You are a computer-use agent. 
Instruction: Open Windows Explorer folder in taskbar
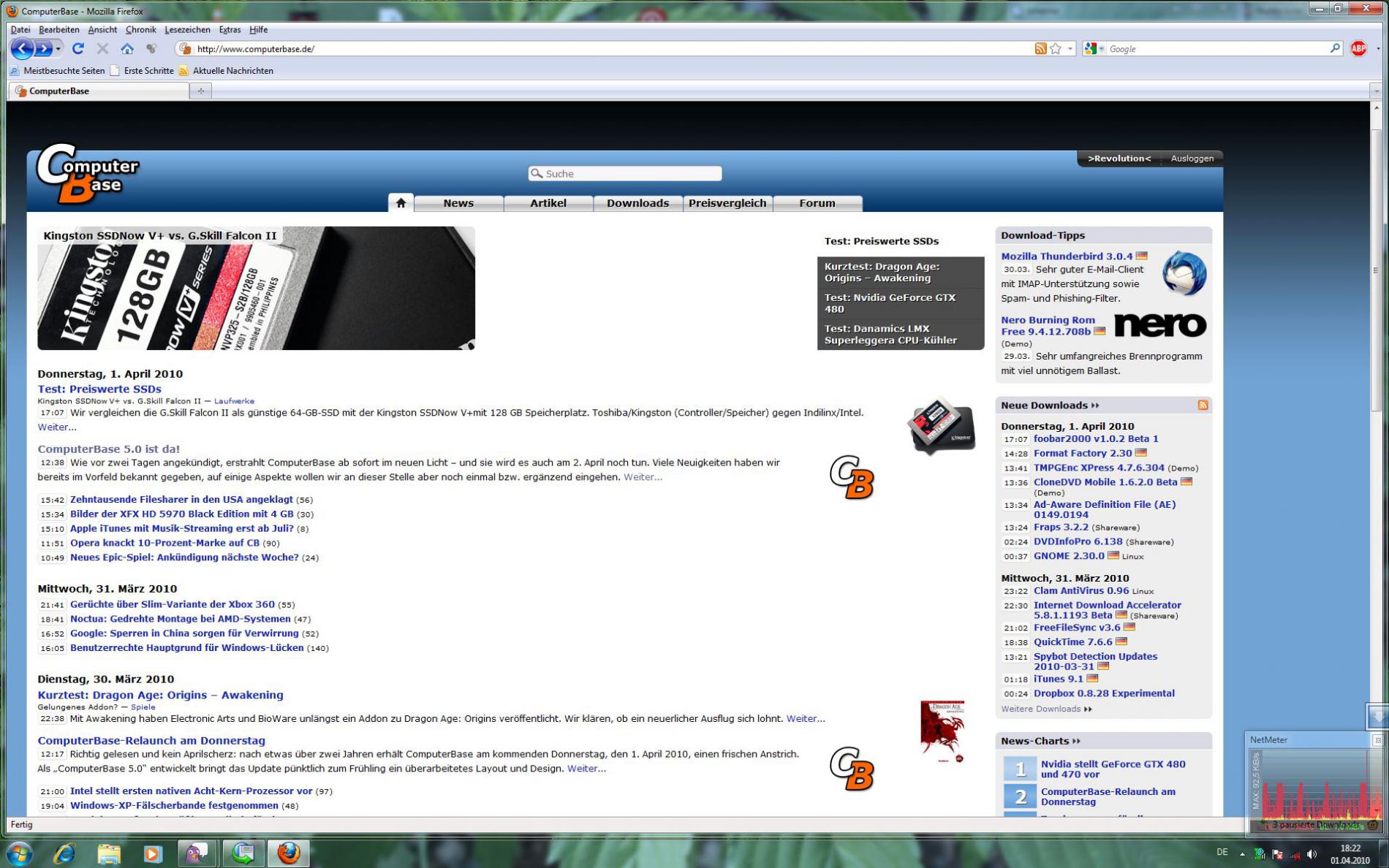(108, 853)
